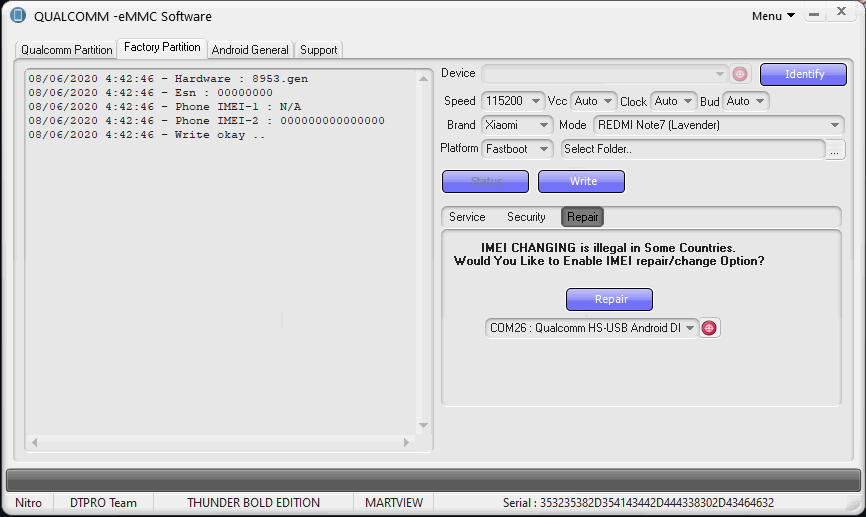
Task: Open the Android General tab
Action: point(250,50)
